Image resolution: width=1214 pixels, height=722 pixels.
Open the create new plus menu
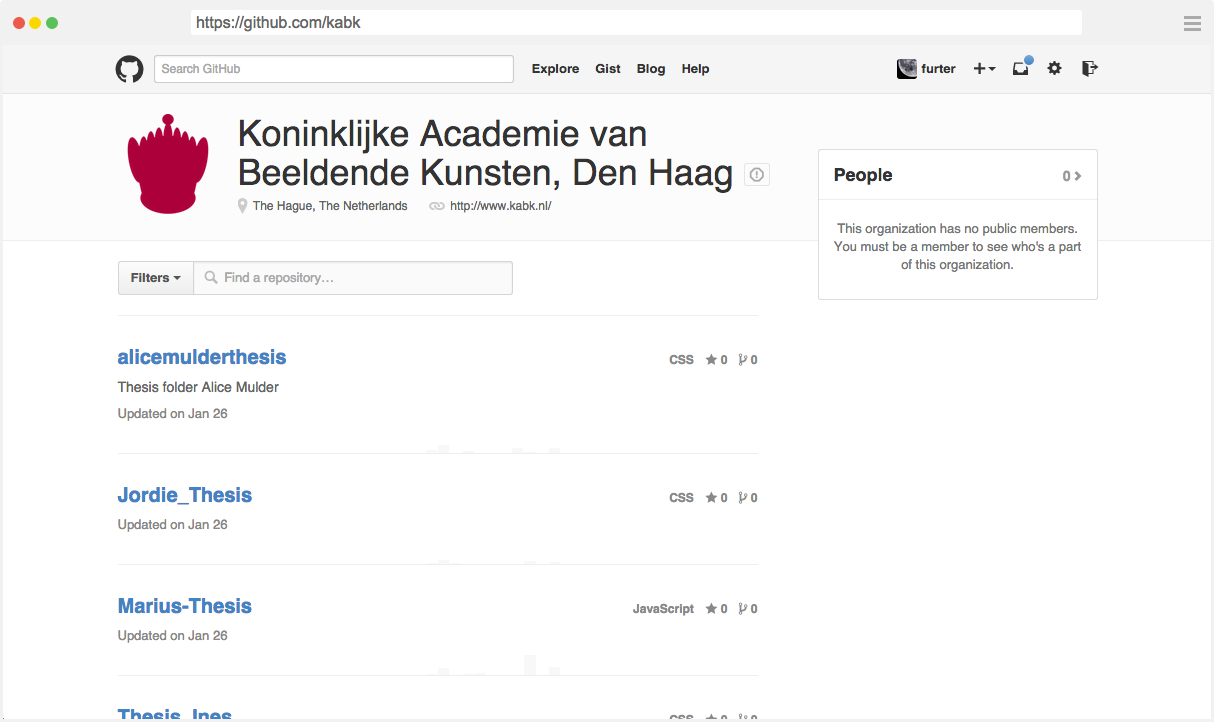tap(984, 69)
